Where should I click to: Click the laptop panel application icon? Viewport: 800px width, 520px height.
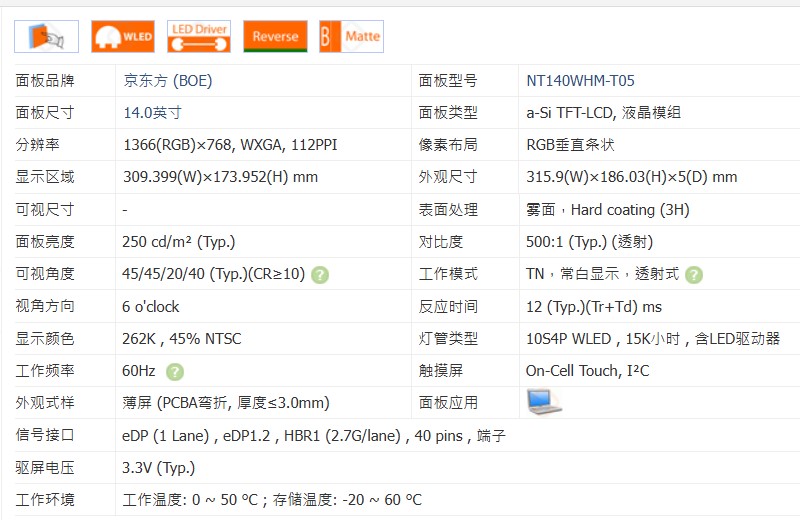click(544, 402)
